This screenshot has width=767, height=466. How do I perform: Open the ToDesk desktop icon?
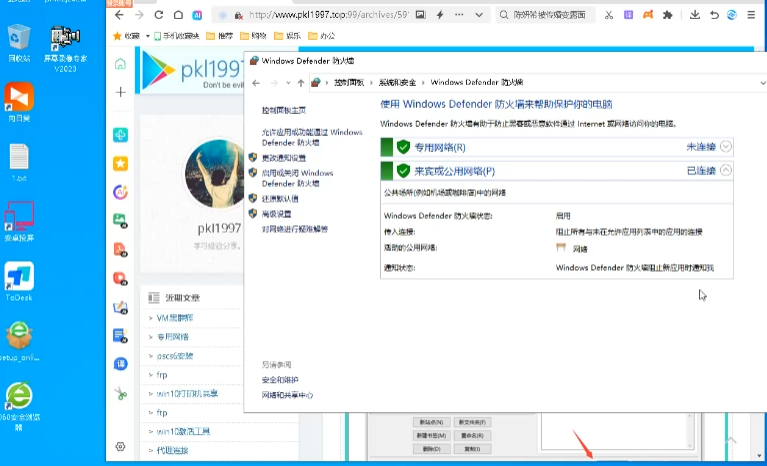pos(19,281)
